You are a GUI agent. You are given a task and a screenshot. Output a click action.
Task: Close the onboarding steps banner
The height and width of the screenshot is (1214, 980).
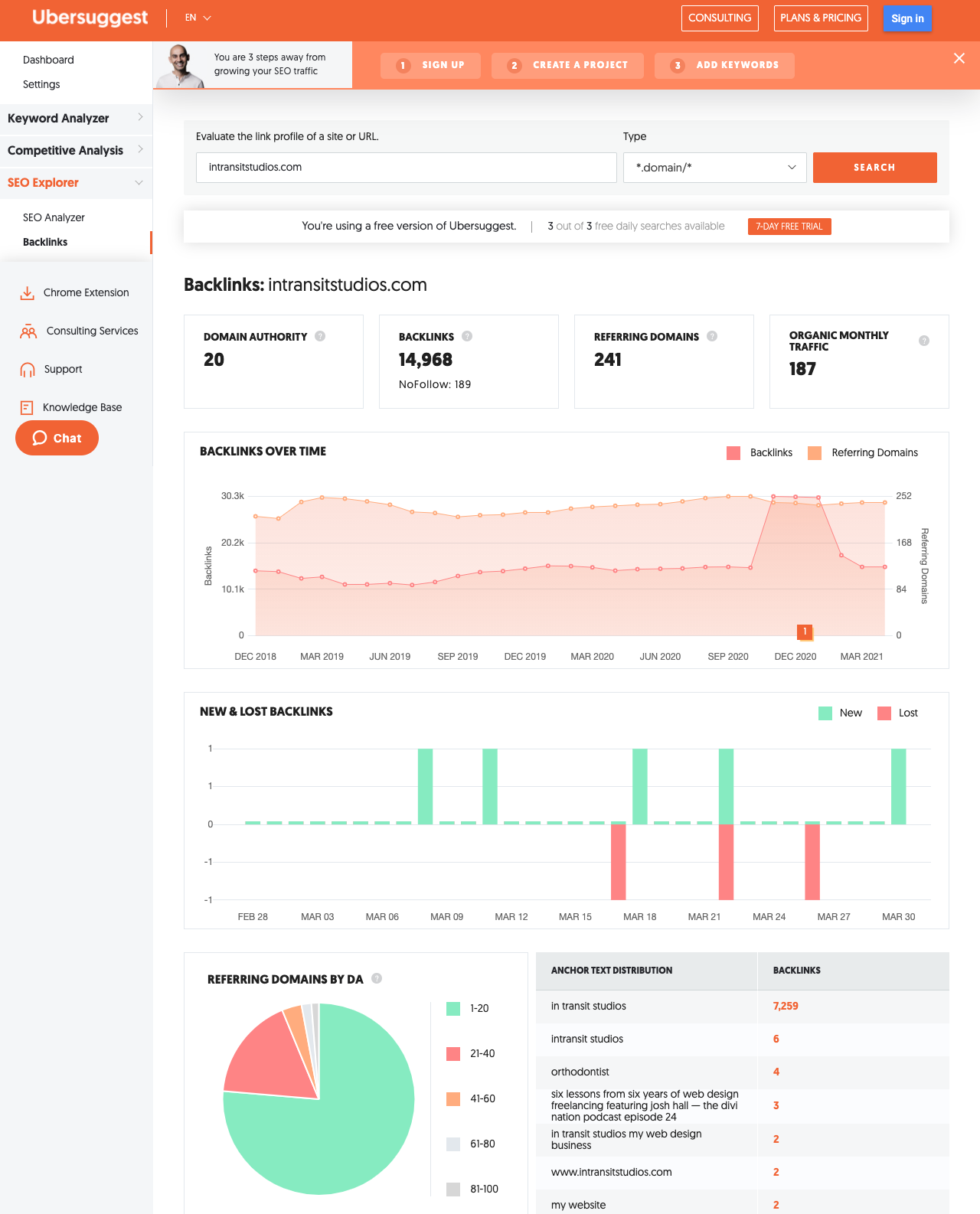point(959,58)
